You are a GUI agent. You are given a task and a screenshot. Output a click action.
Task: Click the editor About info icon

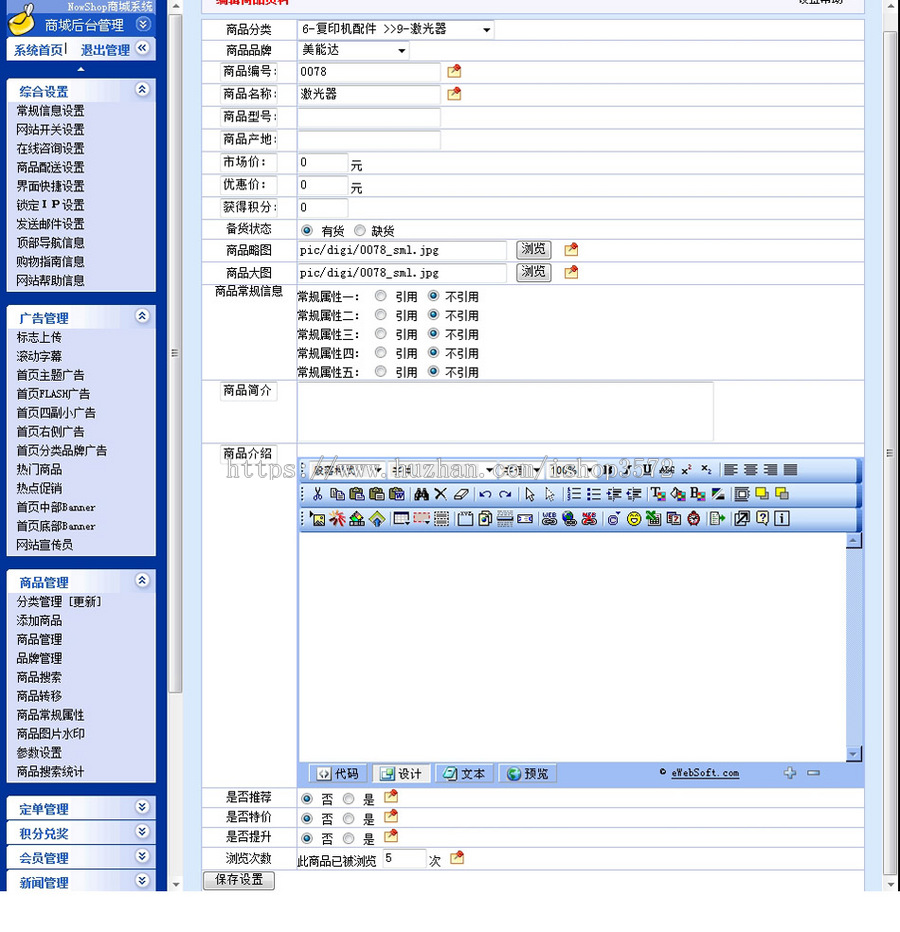782,519
